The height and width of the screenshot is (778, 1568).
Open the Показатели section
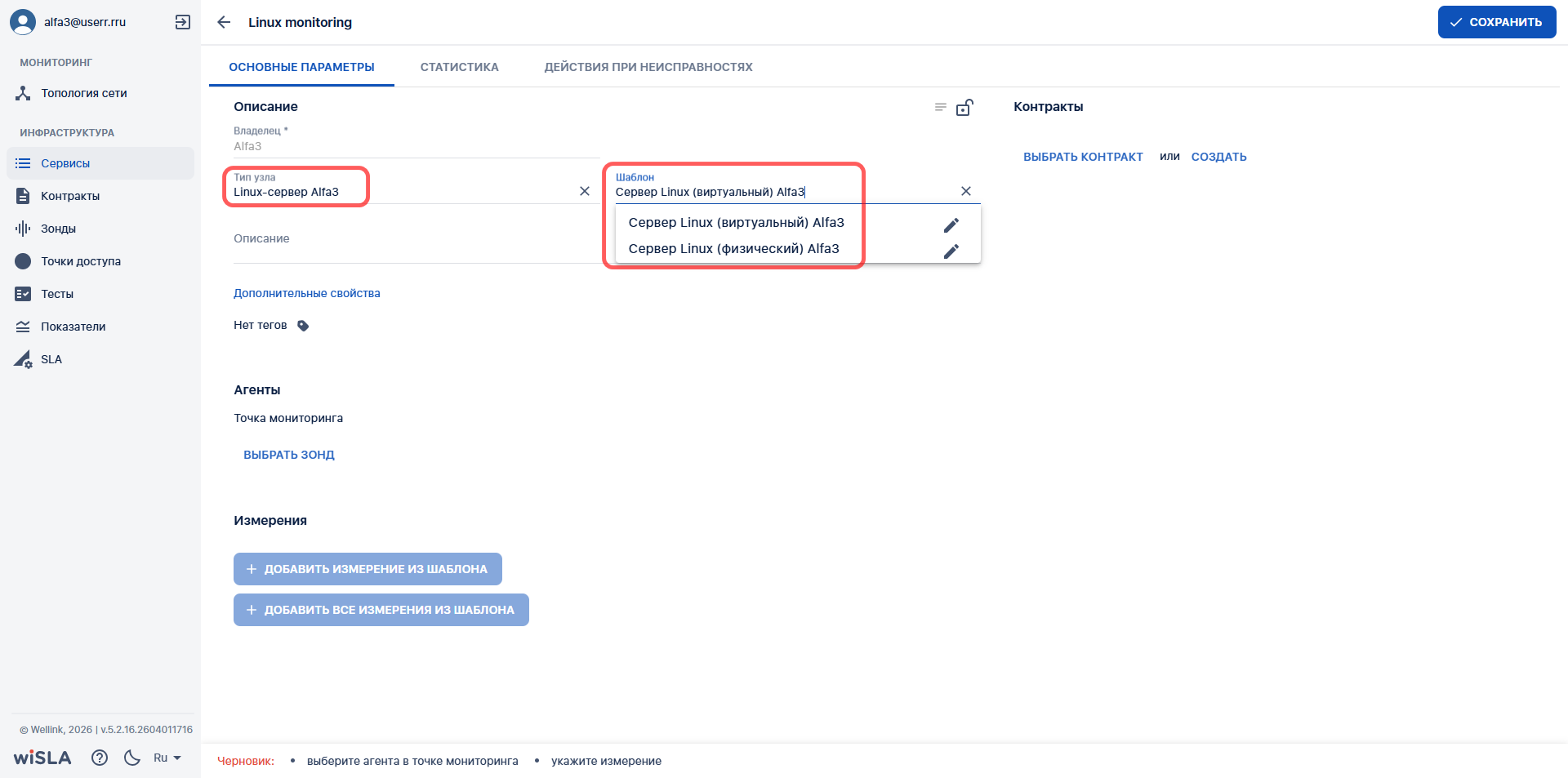click(100, 327)
